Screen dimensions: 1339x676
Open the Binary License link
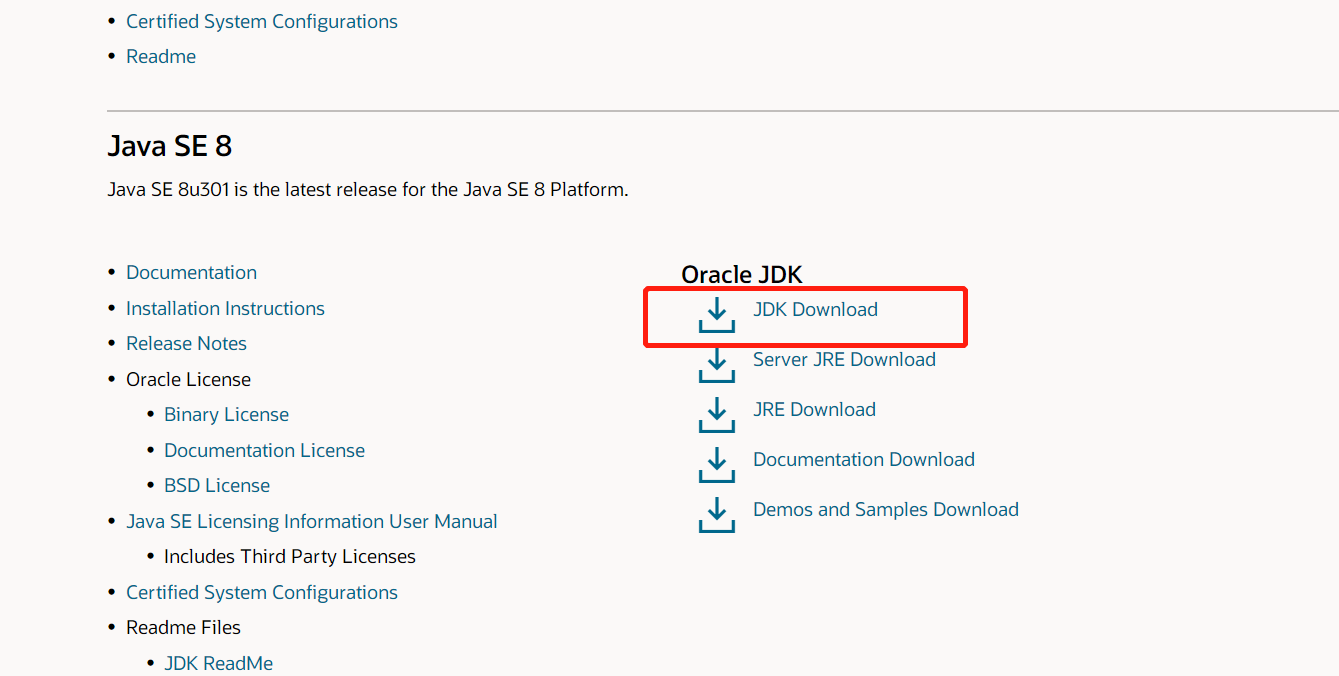click(226, 414)
